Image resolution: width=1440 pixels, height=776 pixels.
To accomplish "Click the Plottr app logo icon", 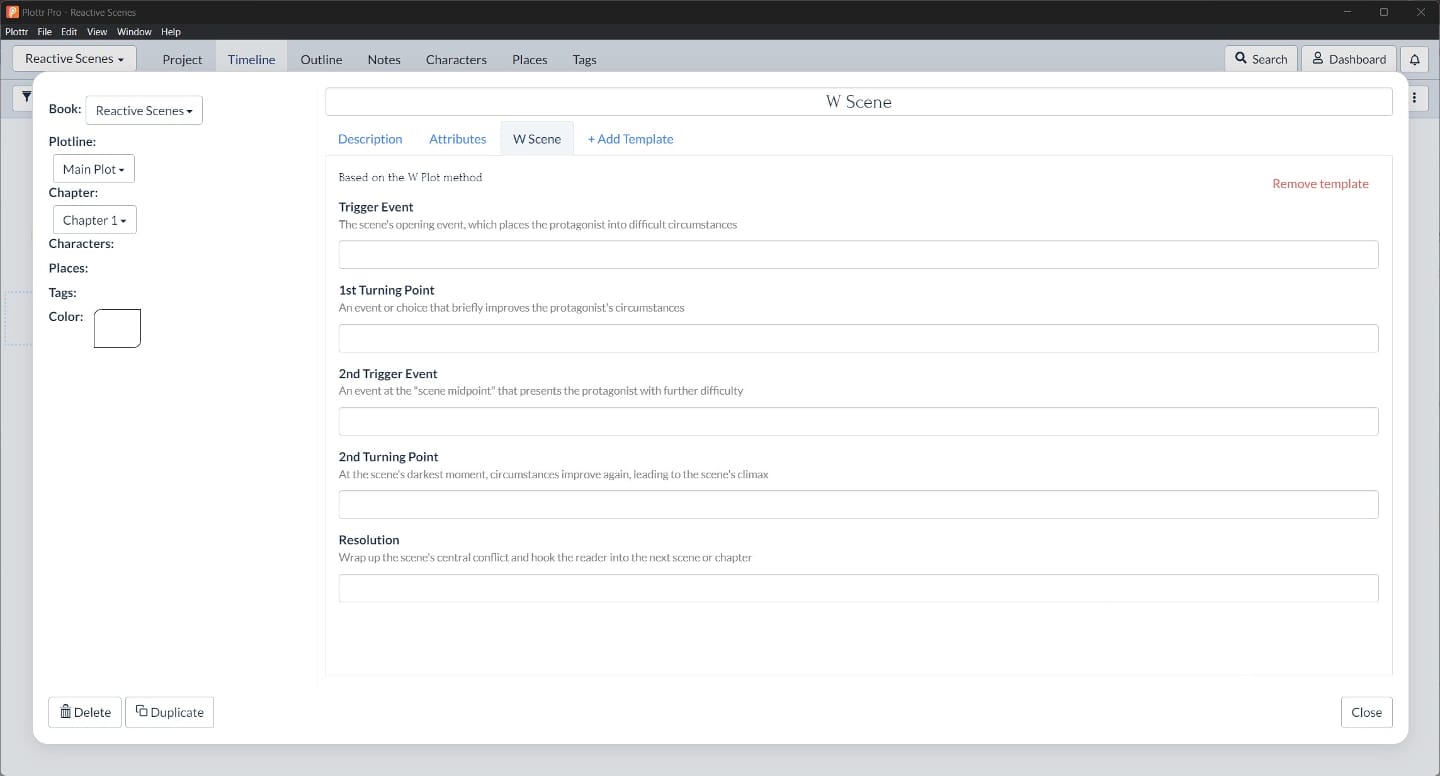I will pyautogui.click(x=12, y=12).
